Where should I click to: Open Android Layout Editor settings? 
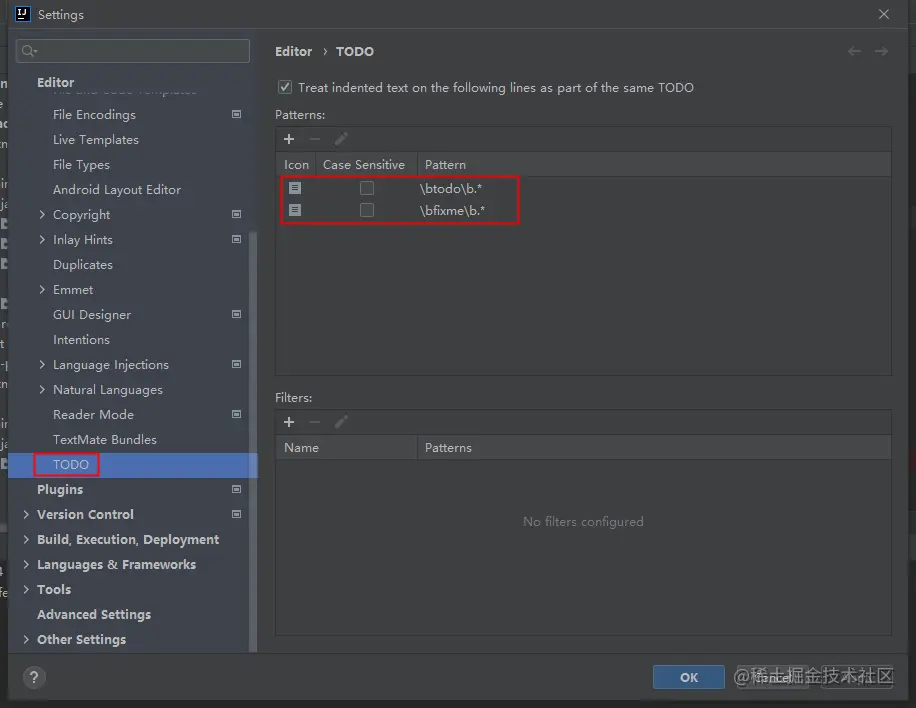[x=117, y=190]
